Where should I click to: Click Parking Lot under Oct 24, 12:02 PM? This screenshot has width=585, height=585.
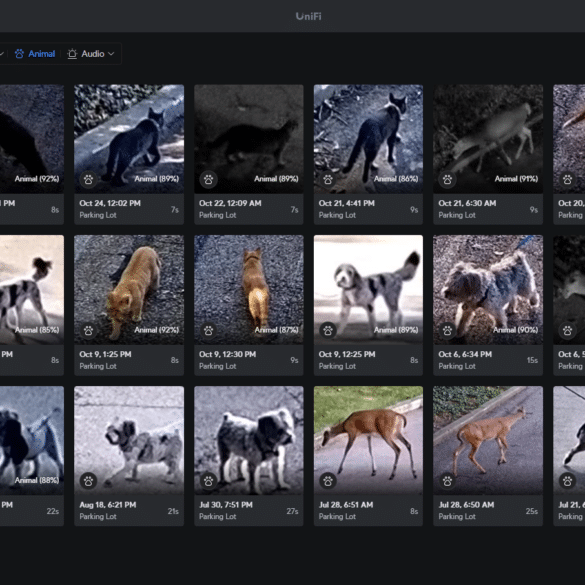(98, 215)
